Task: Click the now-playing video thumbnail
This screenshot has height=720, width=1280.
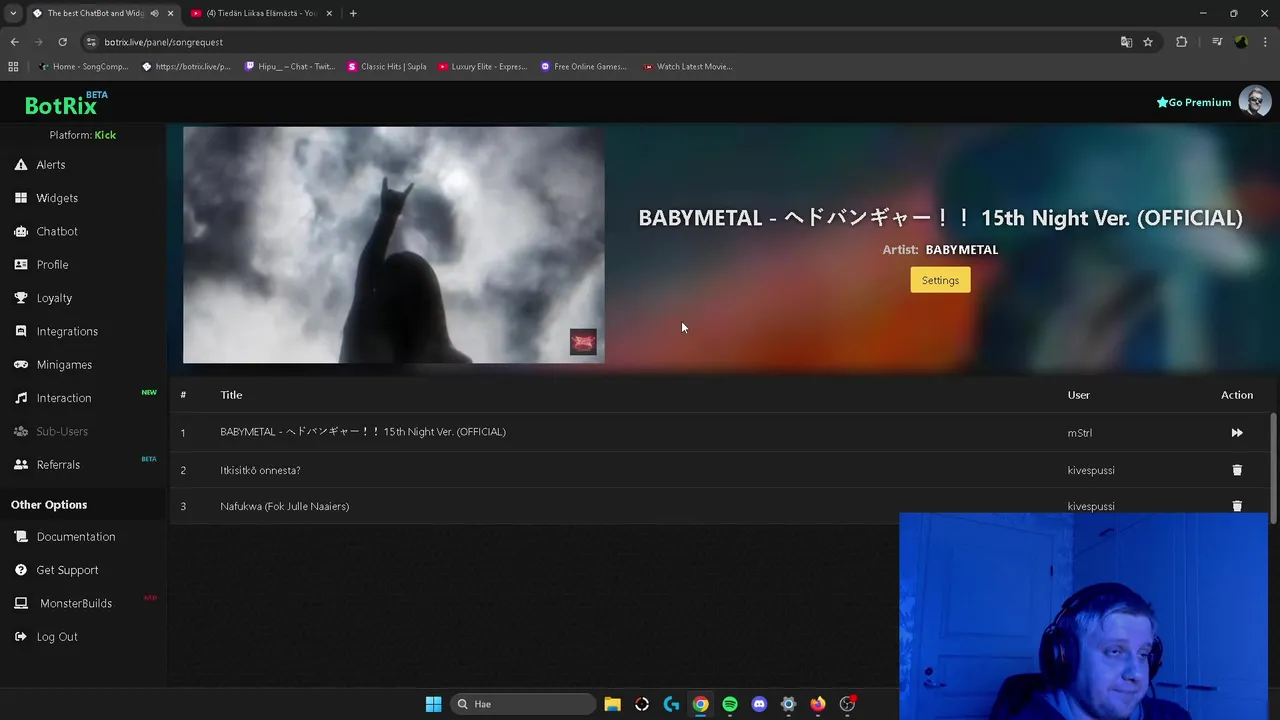Action: 393,245
